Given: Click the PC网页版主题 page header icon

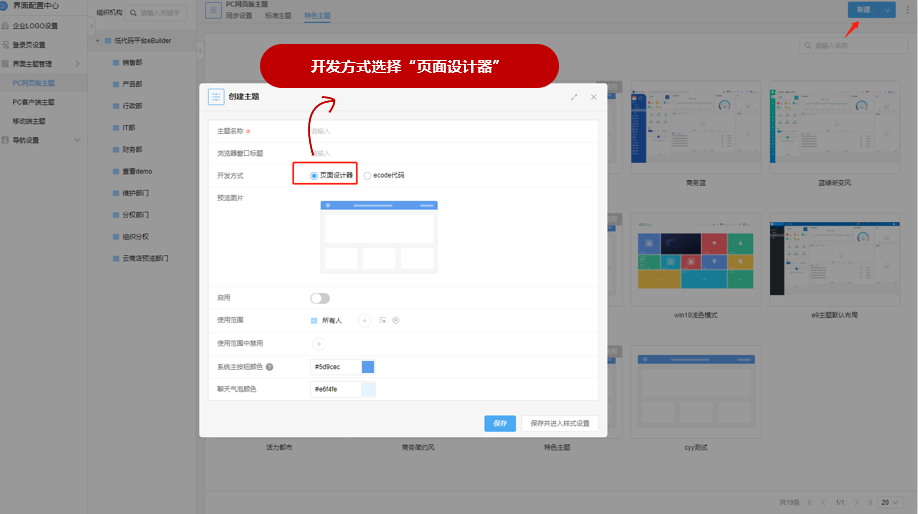Looking at the screenshot, I should (213, 10).
